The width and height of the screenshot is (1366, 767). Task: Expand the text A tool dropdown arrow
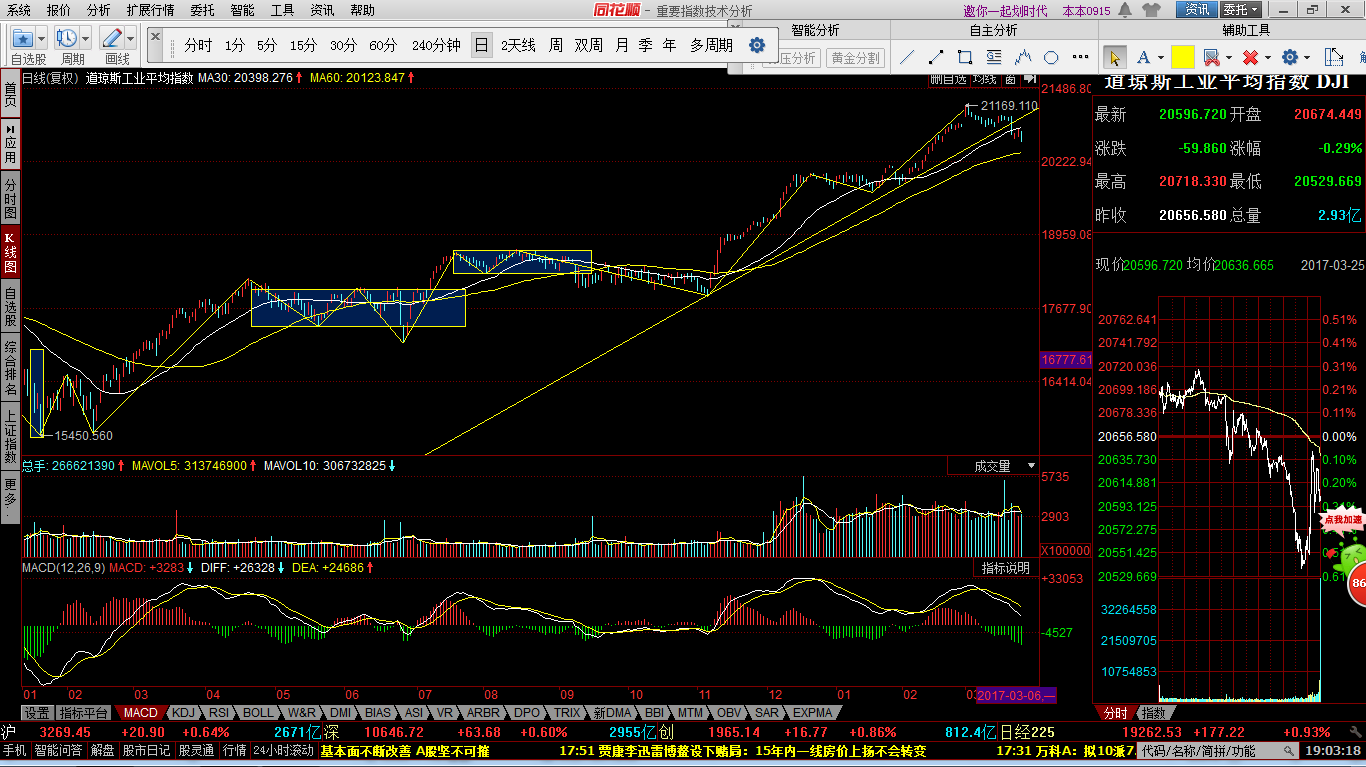click(1159, 58)
